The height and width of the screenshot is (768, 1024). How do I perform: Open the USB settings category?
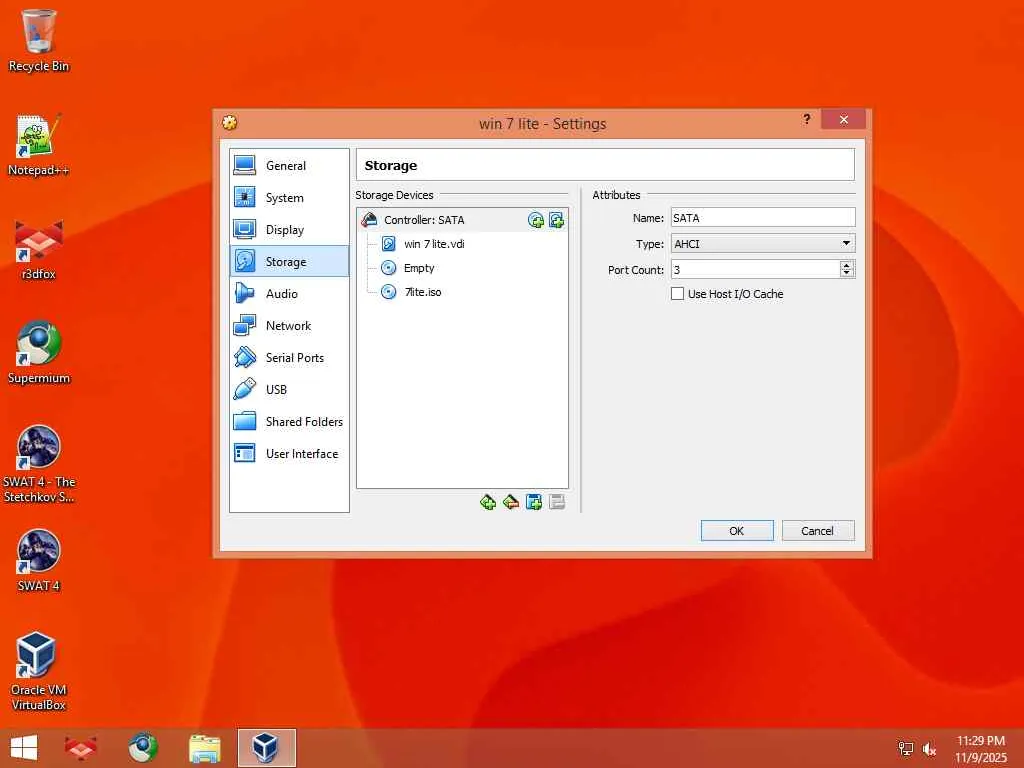[289, 389]
